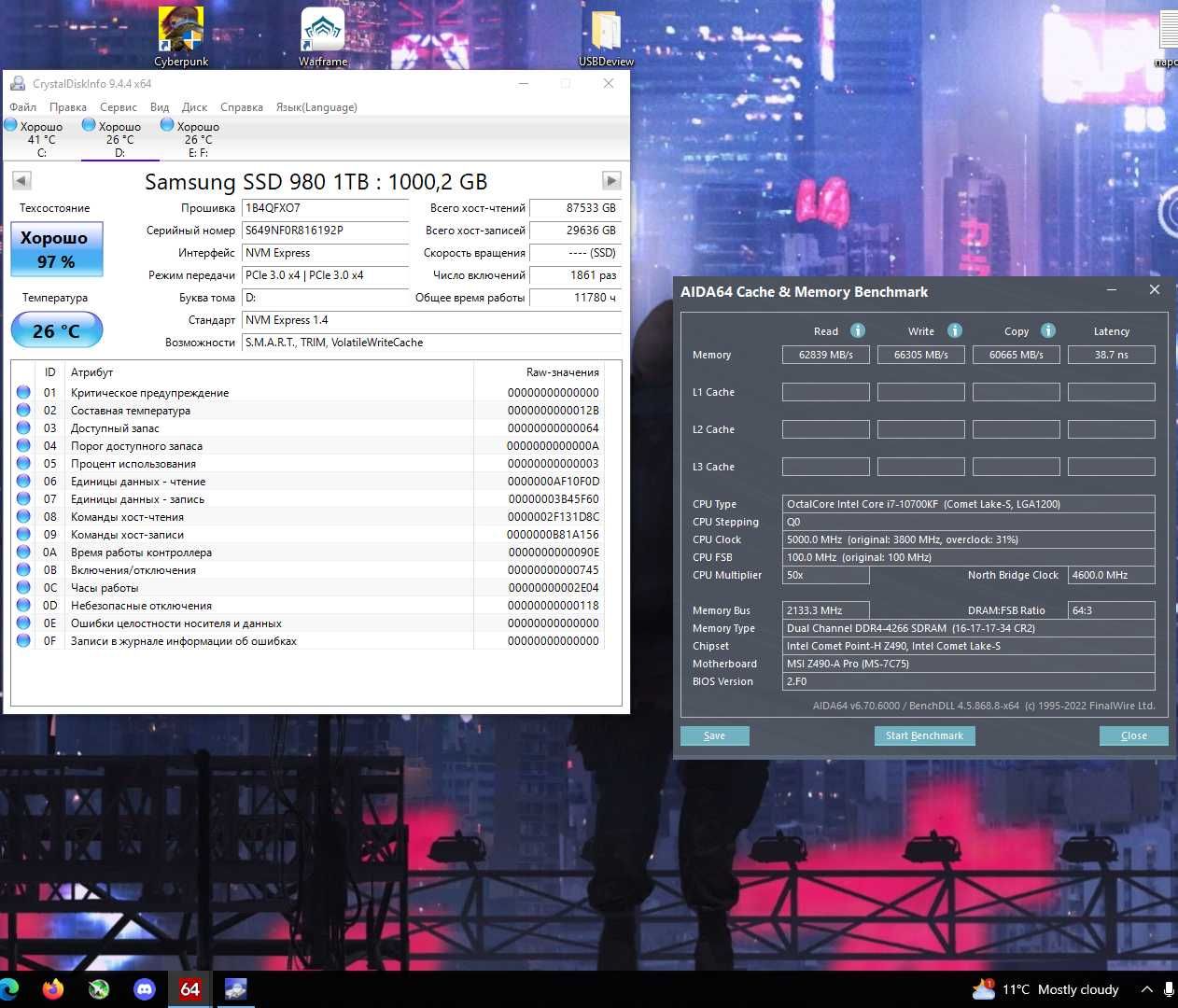Click the status circle for attribute 05

click(x=23, y=463)
